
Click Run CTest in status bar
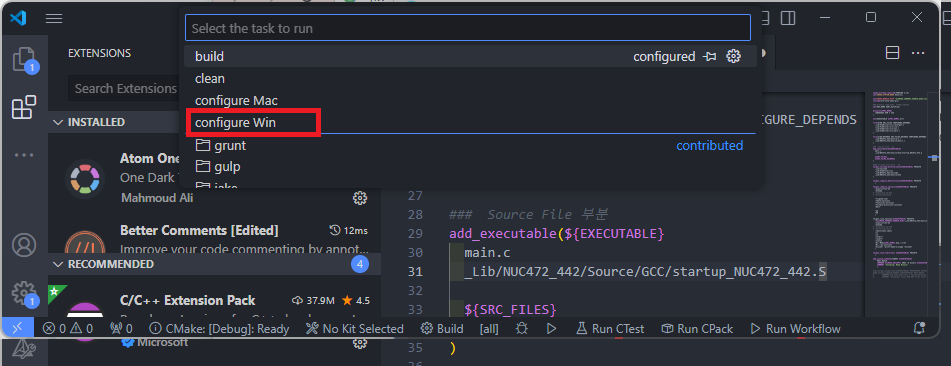point(610,329)
